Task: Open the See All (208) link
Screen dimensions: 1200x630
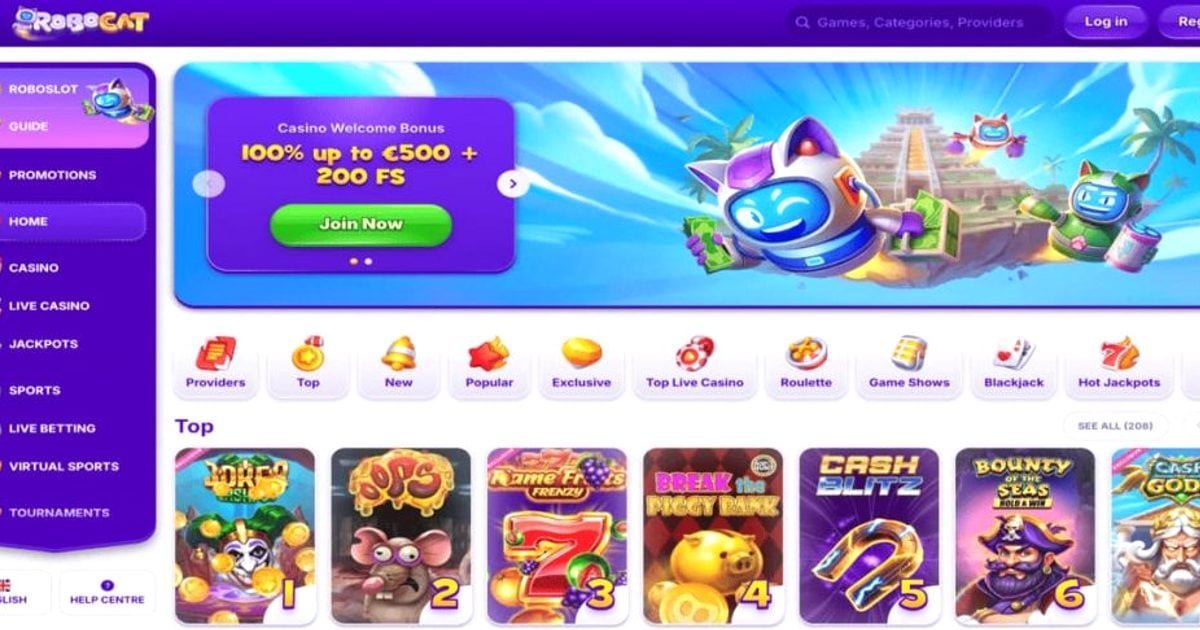Action: click(1115, 426)
